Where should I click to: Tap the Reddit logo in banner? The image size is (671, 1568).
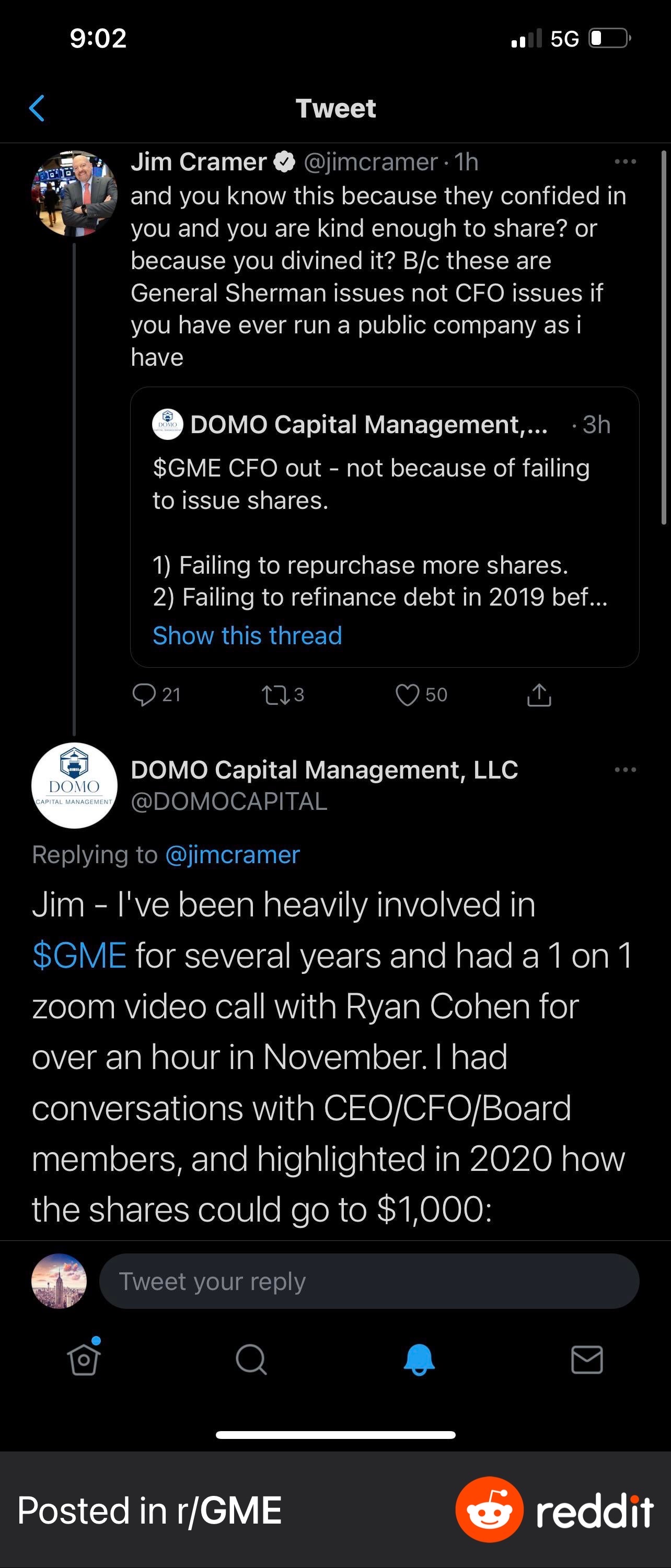pos(490,1509)
